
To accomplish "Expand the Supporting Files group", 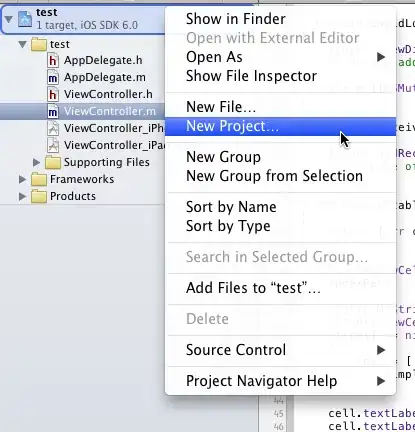I will [36, 162].
